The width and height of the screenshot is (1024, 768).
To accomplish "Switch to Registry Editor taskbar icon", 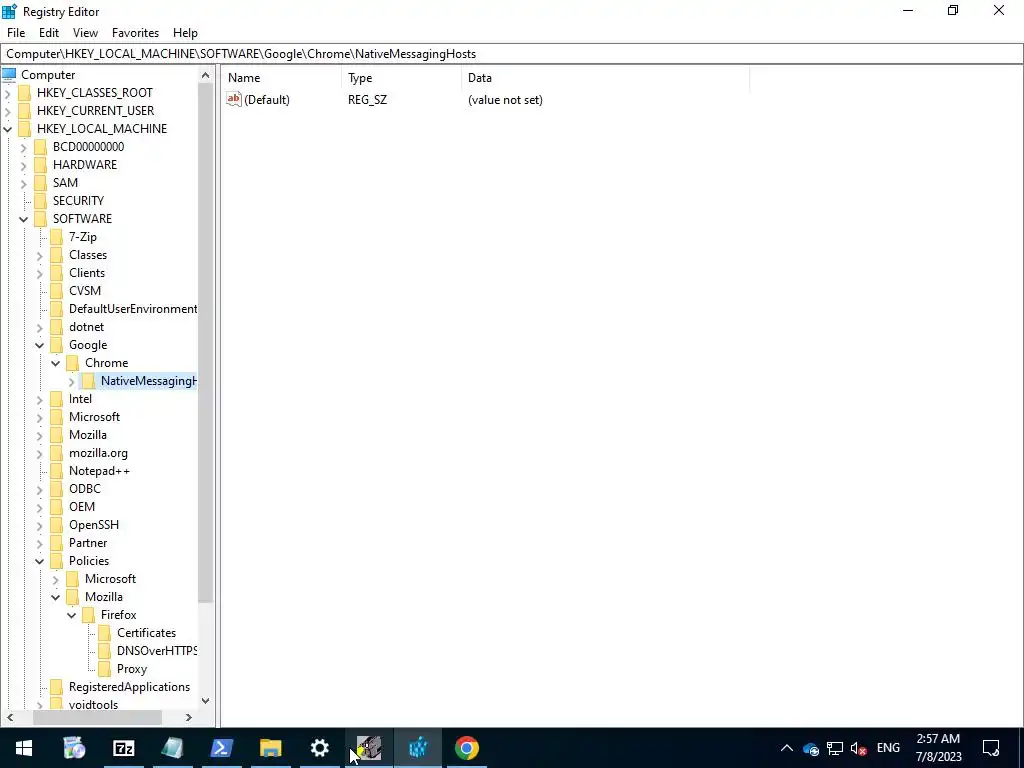I will point(417,748).
